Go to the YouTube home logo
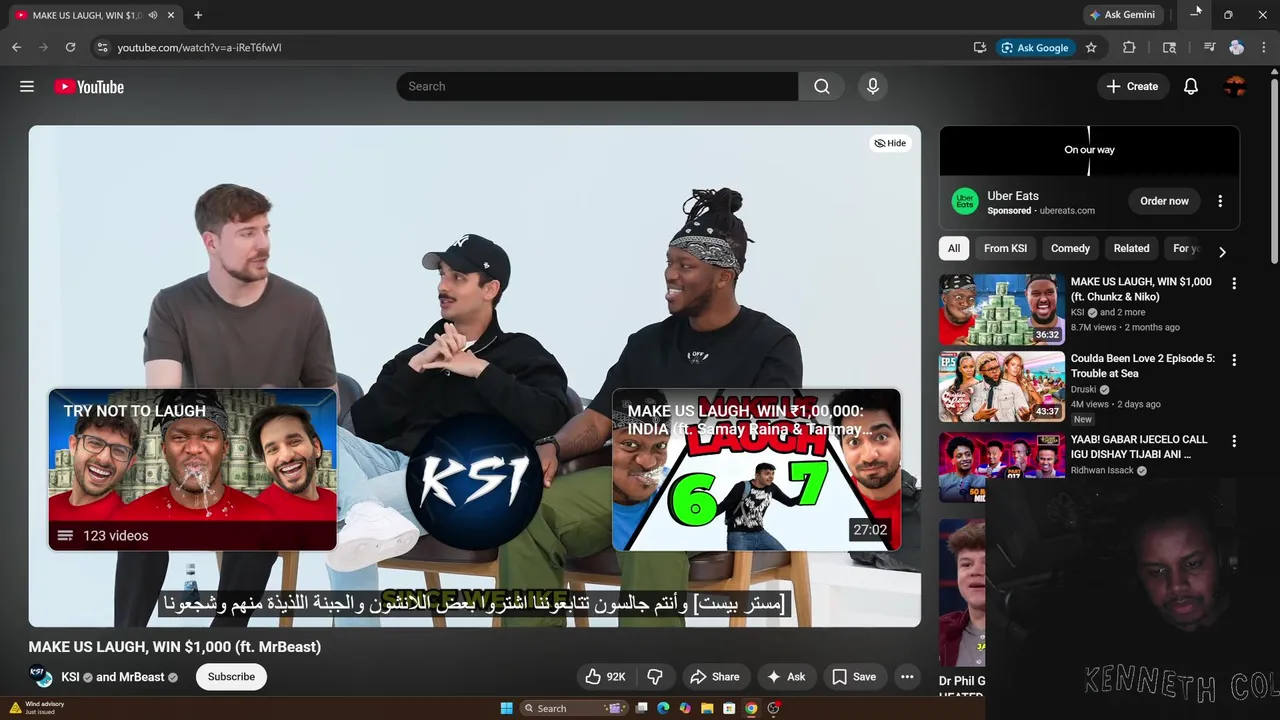The width and height of the screenshot is (1280, 720). tap(89, 87)
